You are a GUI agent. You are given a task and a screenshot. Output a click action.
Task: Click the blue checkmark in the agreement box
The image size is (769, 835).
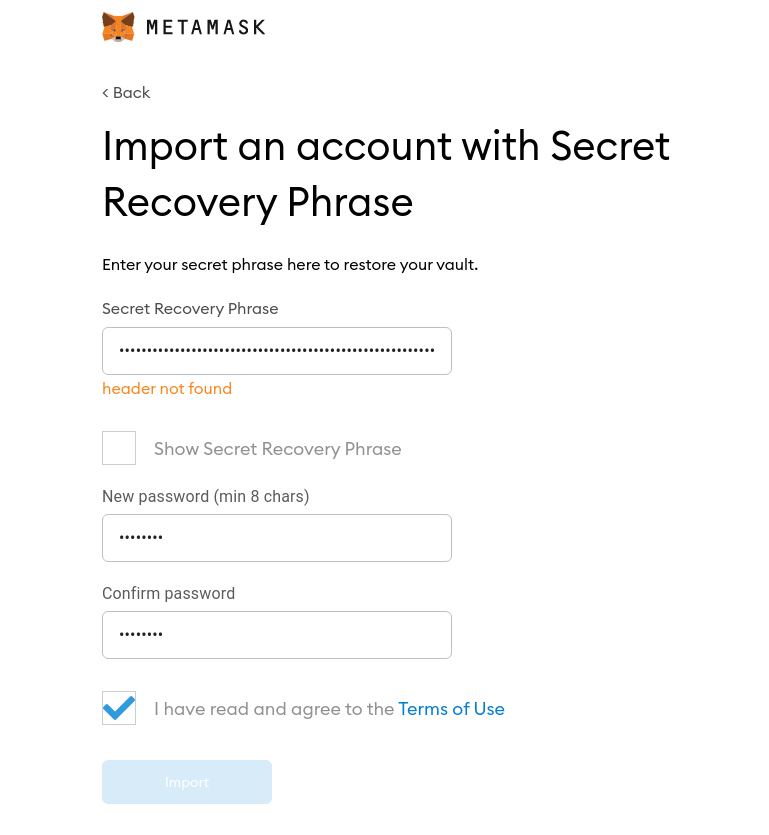[119, 708]
